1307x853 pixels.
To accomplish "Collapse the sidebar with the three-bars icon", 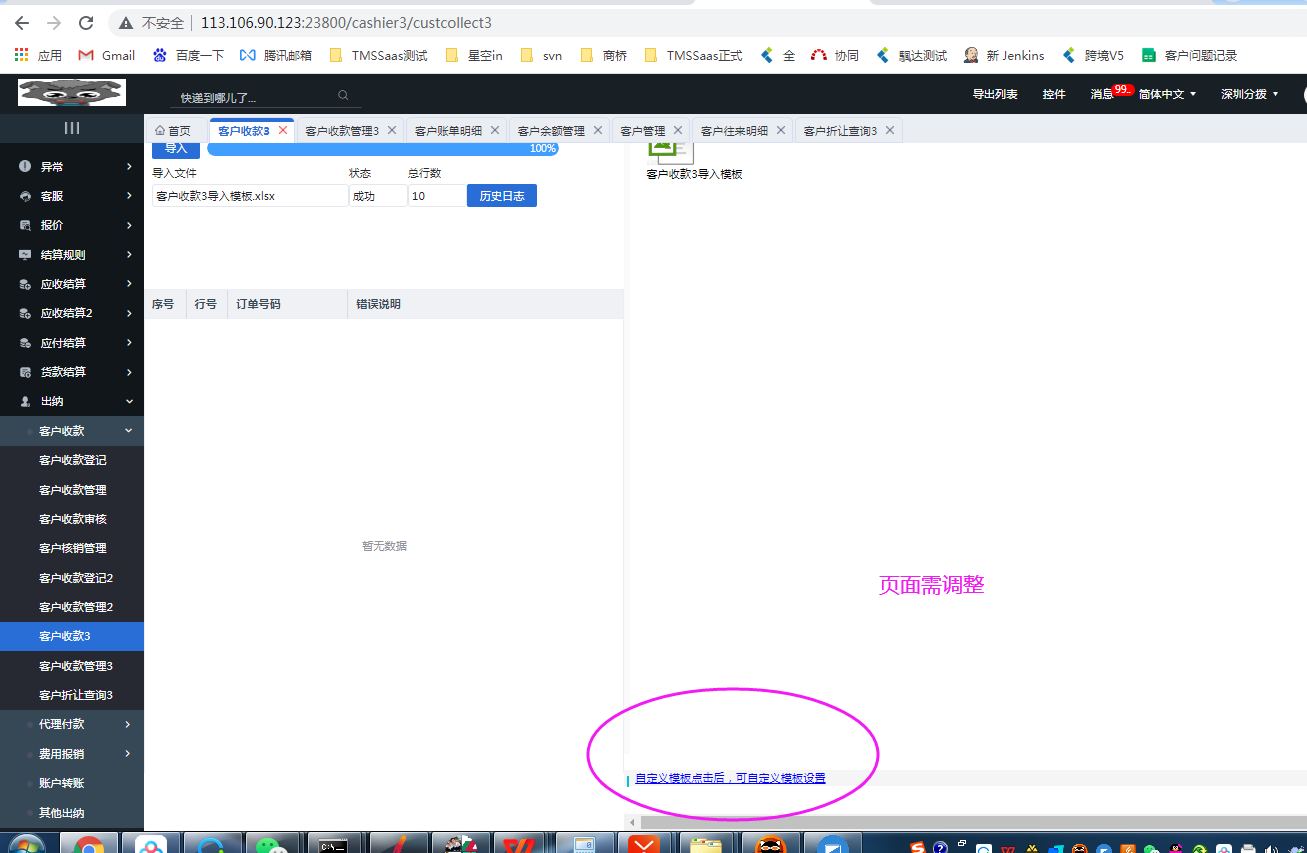I will 72,128.
